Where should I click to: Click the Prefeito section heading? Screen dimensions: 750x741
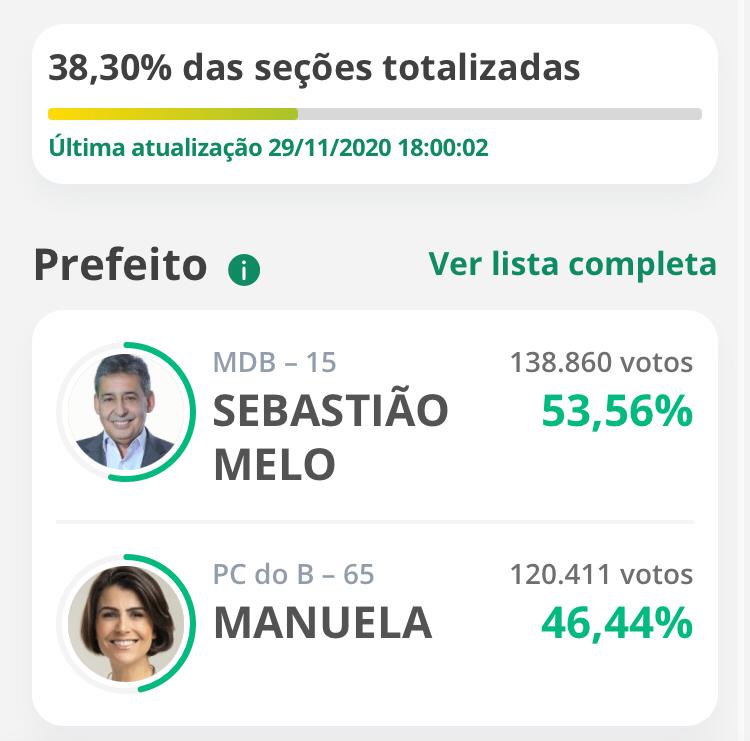[x=121, y=265]
